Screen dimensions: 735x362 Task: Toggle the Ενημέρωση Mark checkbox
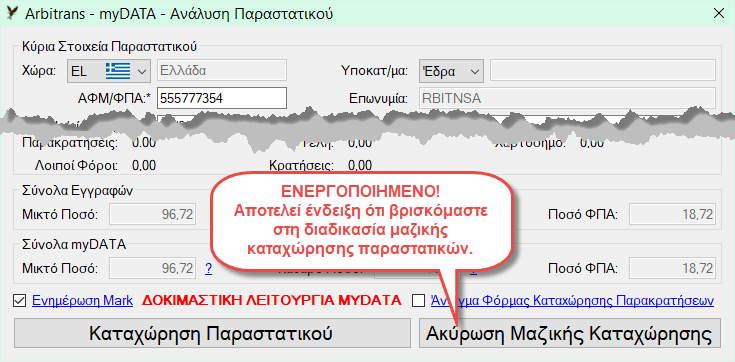tap(20, 301)
